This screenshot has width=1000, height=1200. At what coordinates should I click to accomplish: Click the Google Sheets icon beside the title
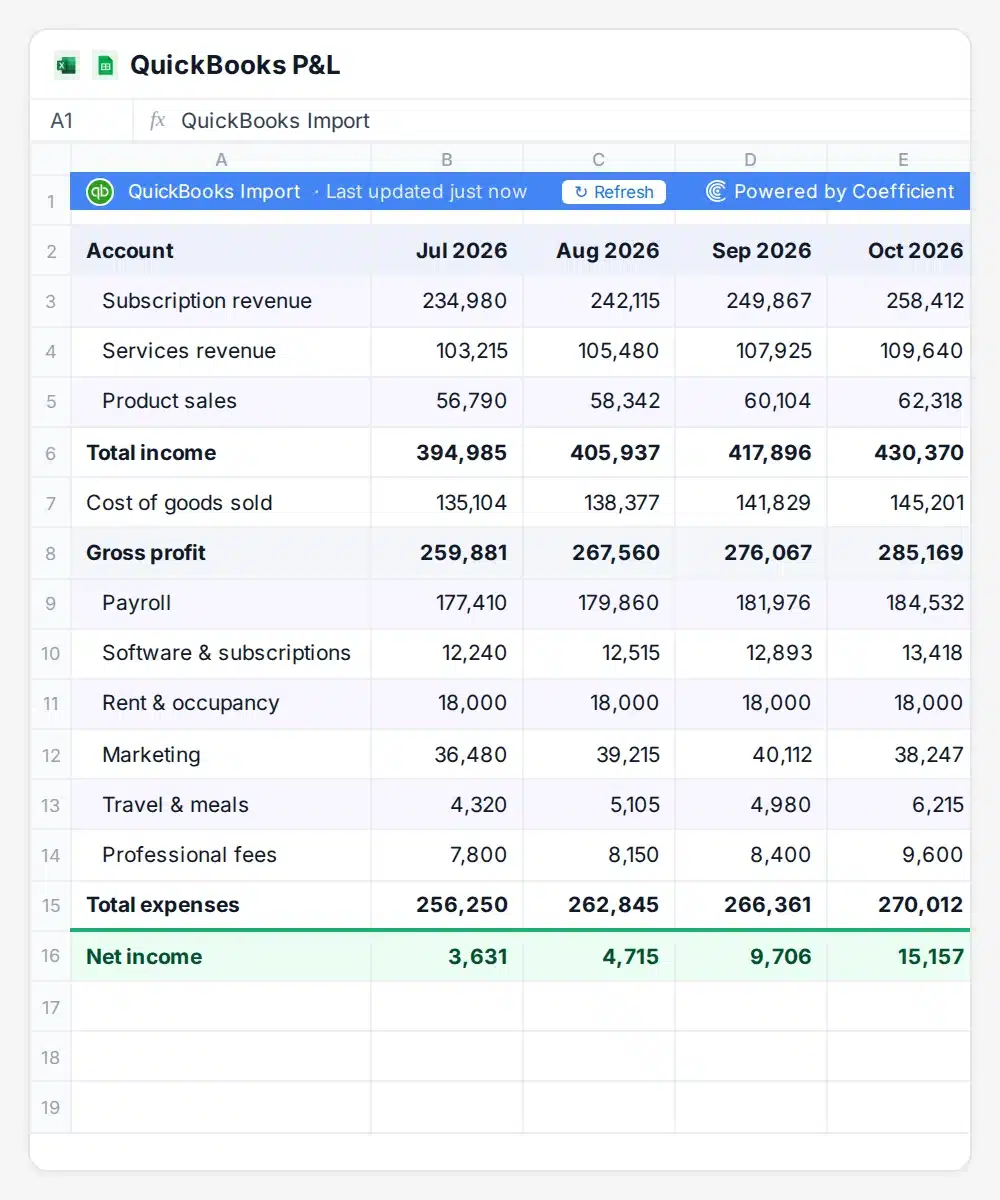pyautogui.click(x=105, y=66)
